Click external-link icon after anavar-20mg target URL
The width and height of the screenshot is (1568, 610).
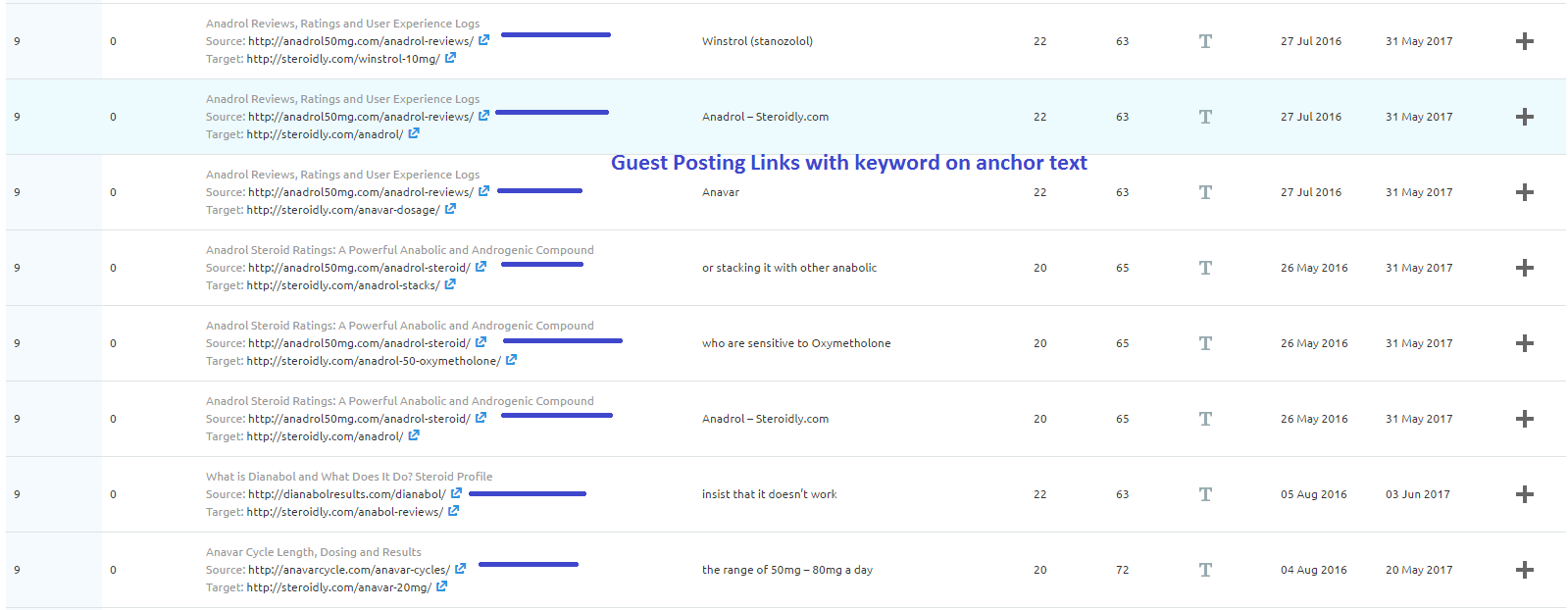coord(441,586)
